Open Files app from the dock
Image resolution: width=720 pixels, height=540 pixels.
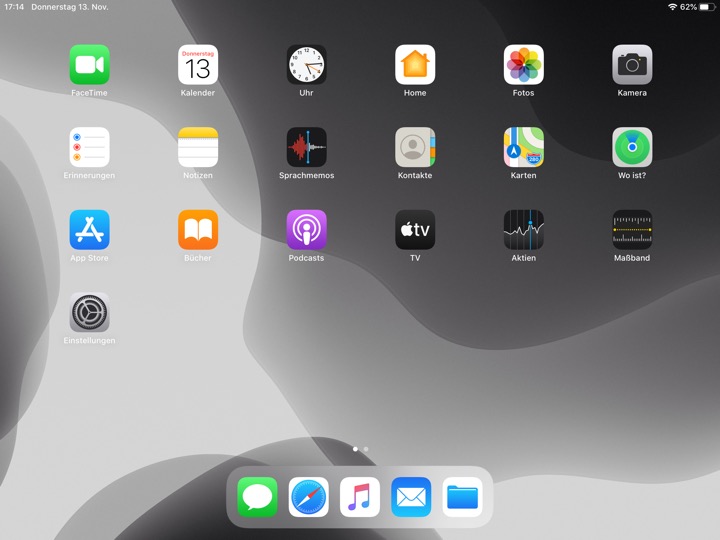pyautogui.click(x=462, y=497)
